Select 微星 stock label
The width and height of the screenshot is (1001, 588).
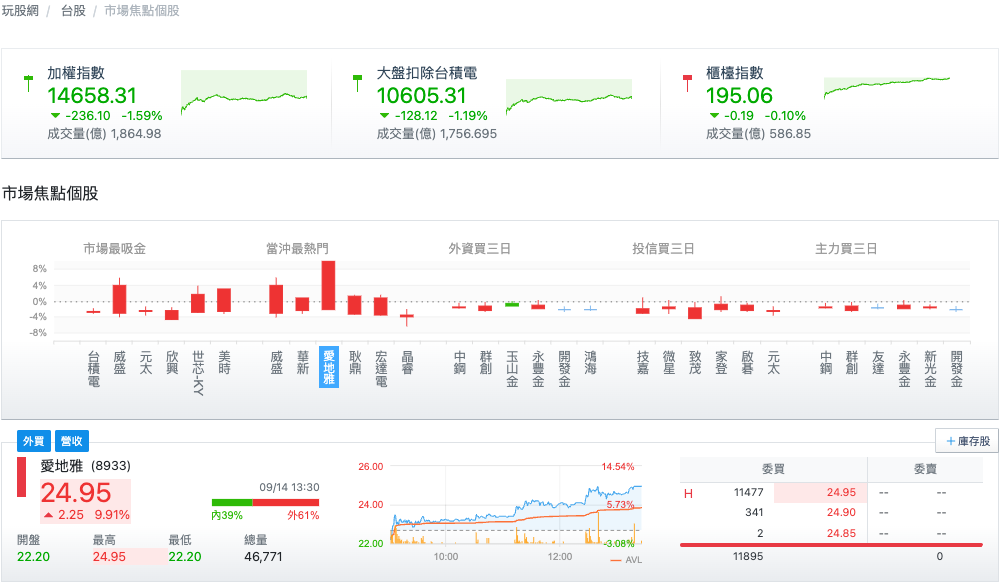tap(669, 363)
